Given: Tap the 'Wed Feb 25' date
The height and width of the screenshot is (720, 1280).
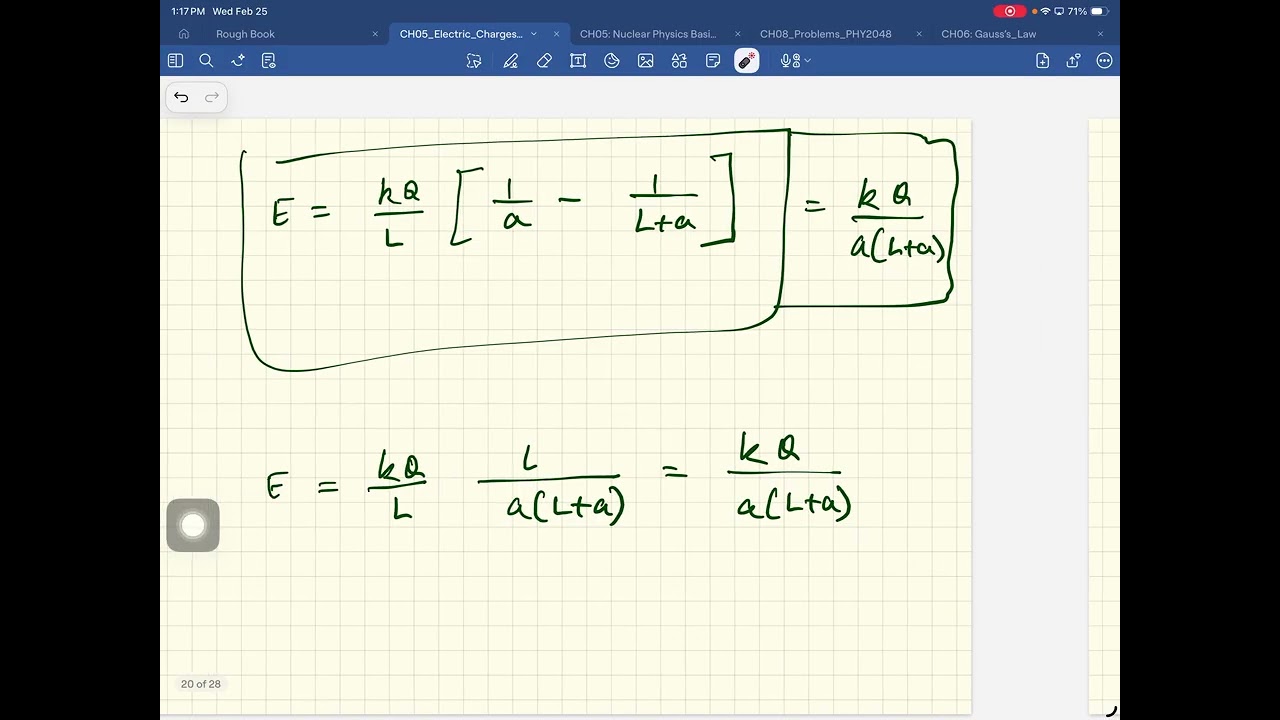Looking at the screenshot, I should [x=240, y=11].
